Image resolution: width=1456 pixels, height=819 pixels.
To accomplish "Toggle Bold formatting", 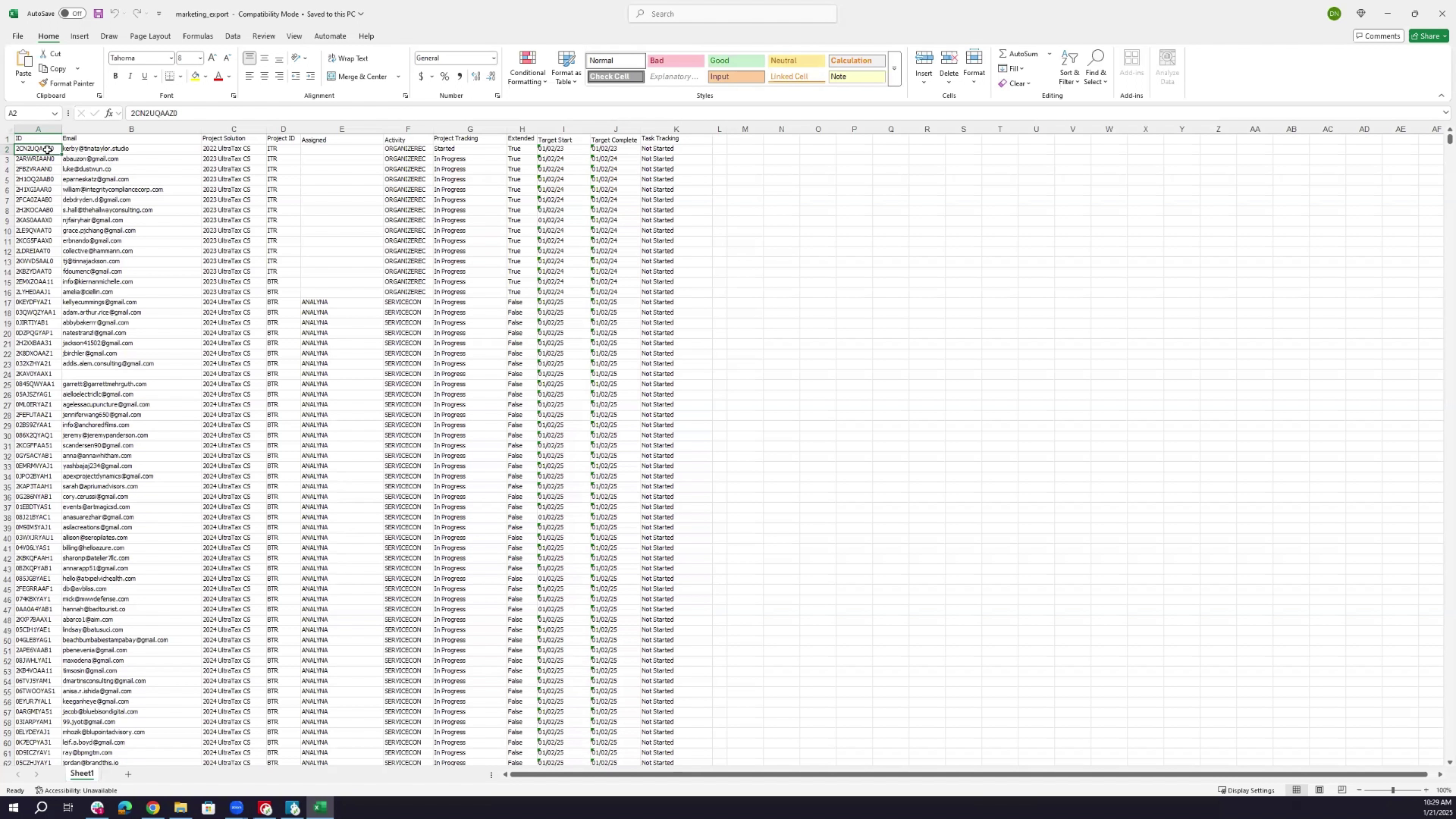I will (115, 77).
